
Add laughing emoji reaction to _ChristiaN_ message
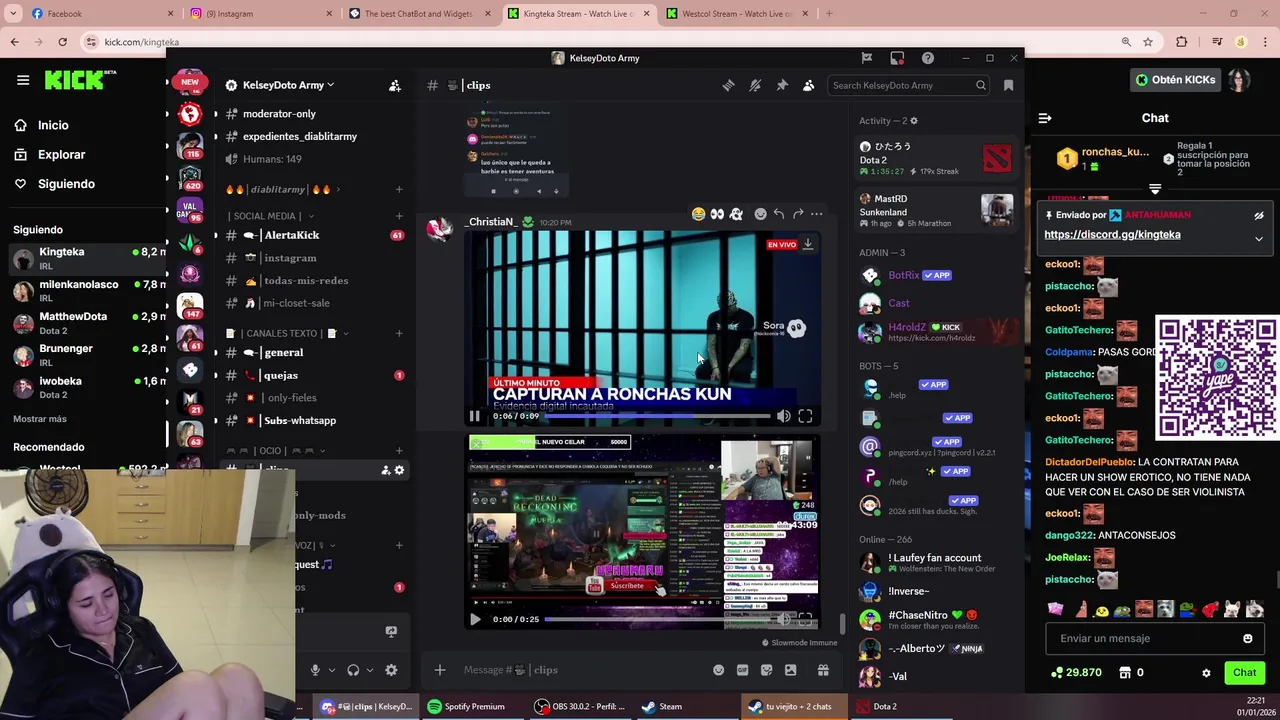point(698,214)
